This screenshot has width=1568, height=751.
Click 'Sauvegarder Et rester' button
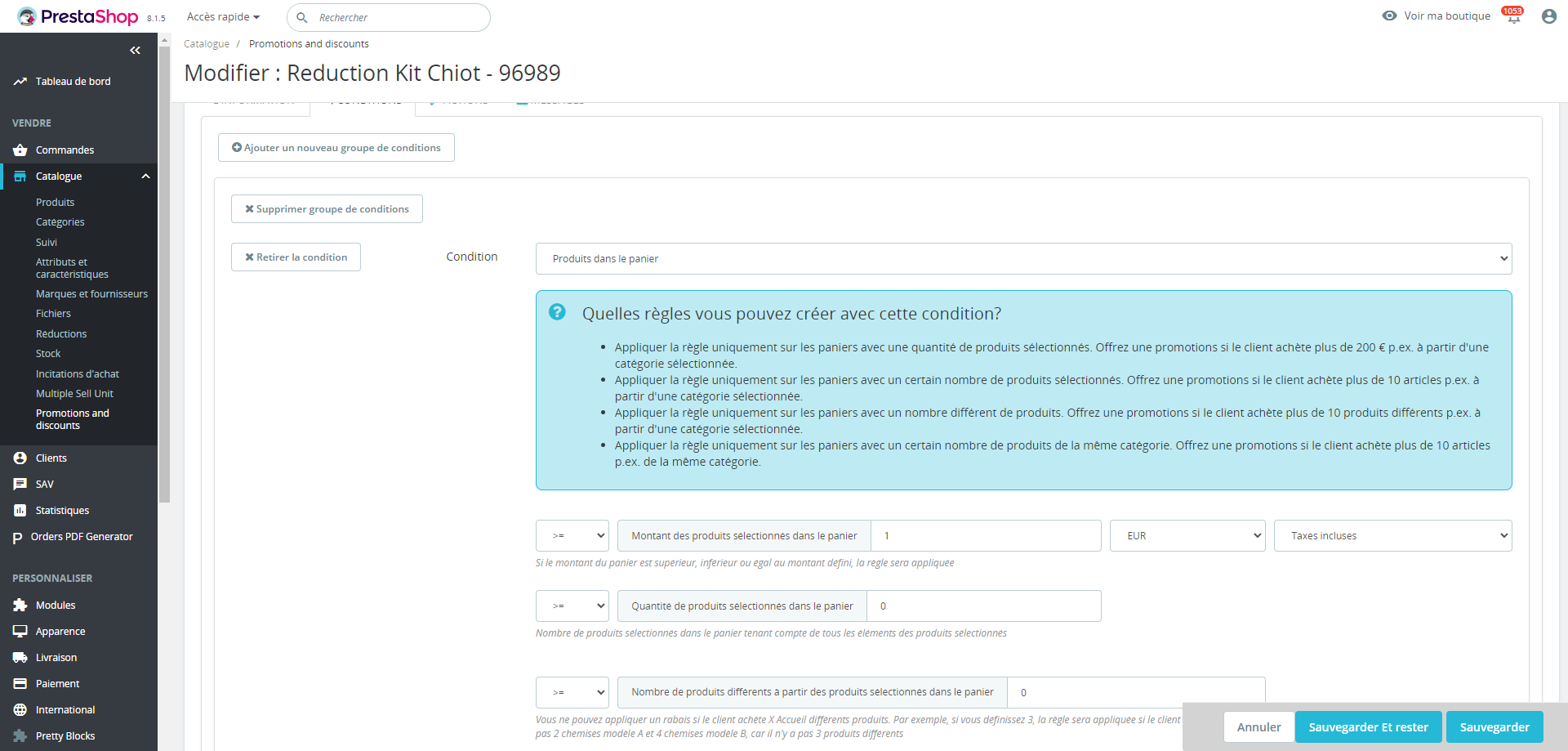[1368, 727]
